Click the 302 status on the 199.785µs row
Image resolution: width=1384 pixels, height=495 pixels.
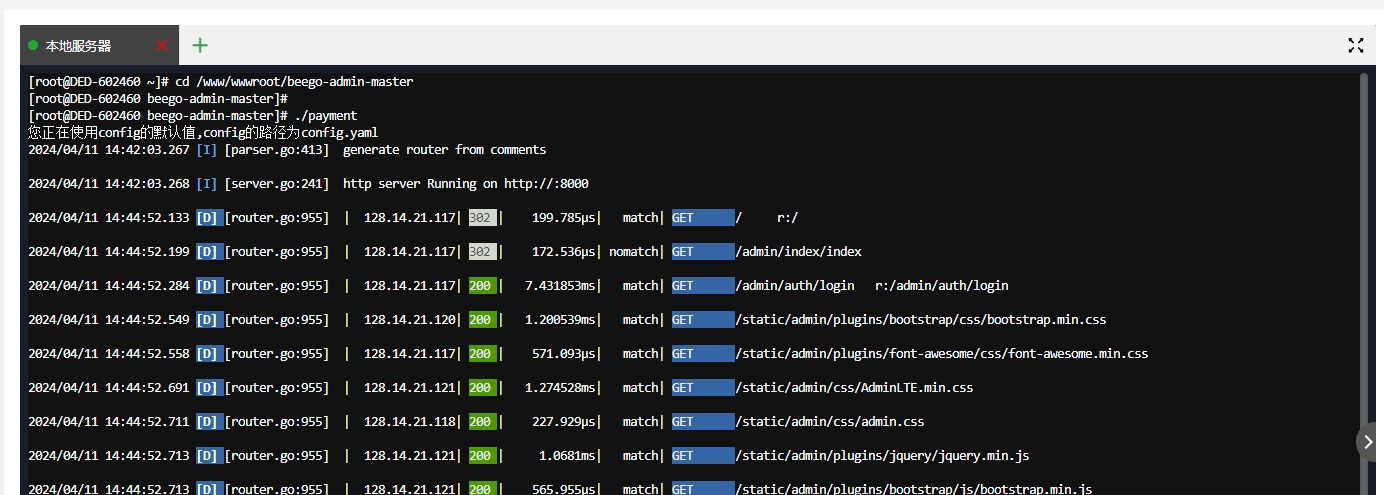click(x=481, y=218)
